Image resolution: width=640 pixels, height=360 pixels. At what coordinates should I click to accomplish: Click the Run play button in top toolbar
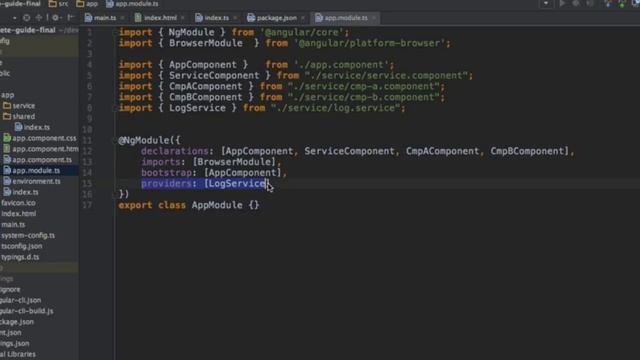pos(562,4)
